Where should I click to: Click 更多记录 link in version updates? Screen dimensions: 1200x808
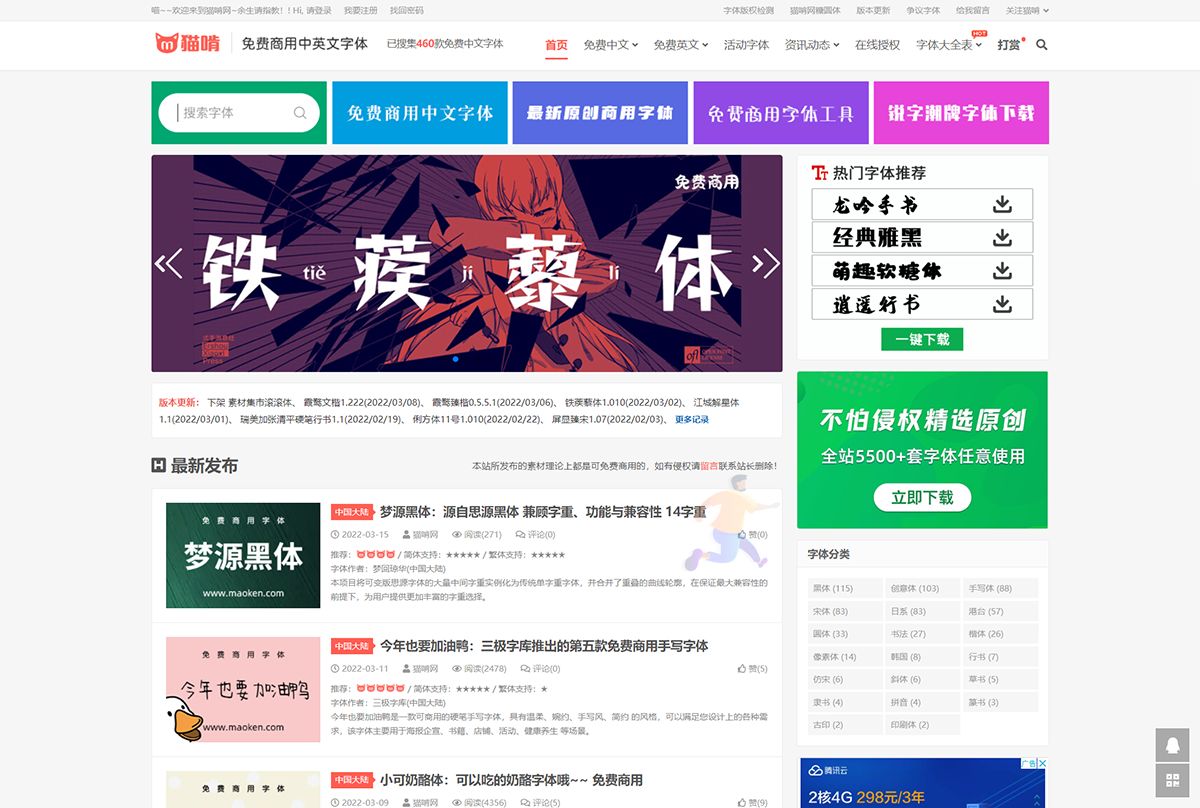click(x=692, y=420)
